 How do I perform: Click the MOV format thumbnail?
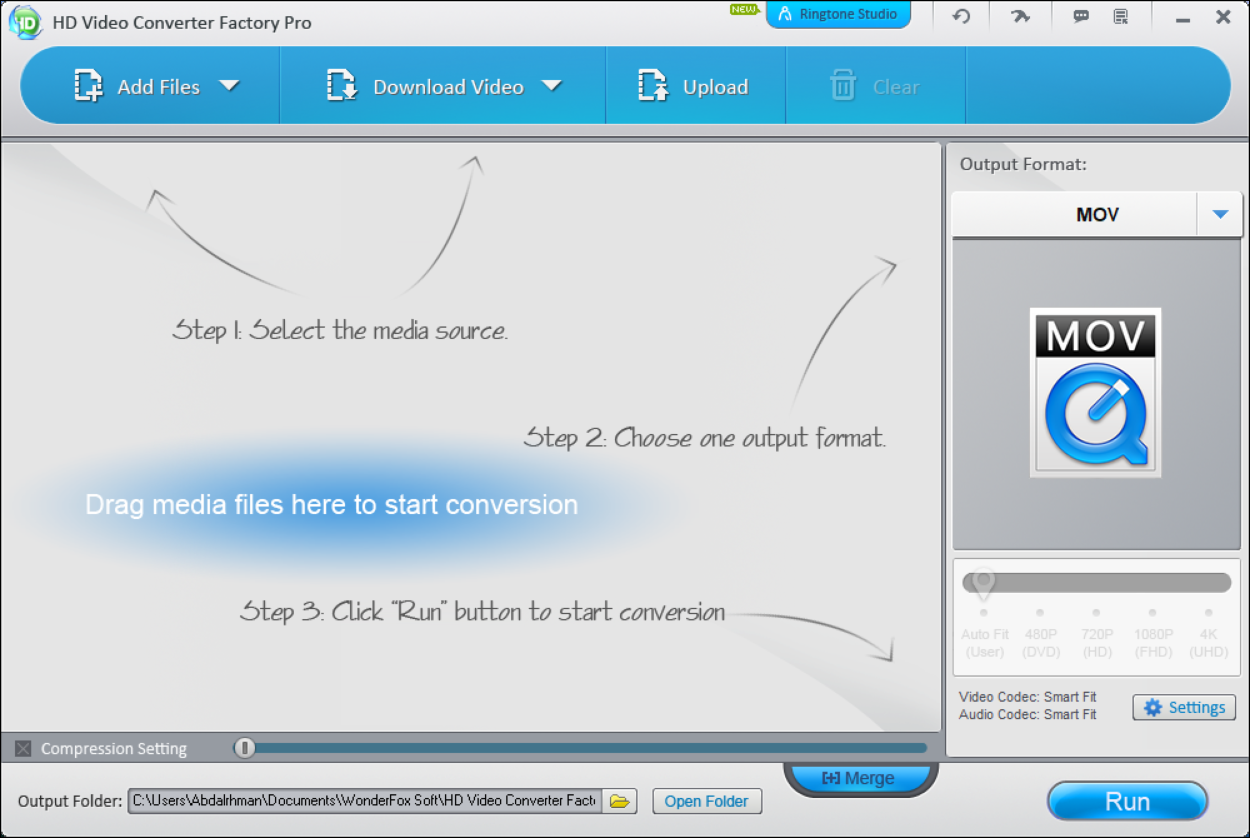click(1095, 392)
